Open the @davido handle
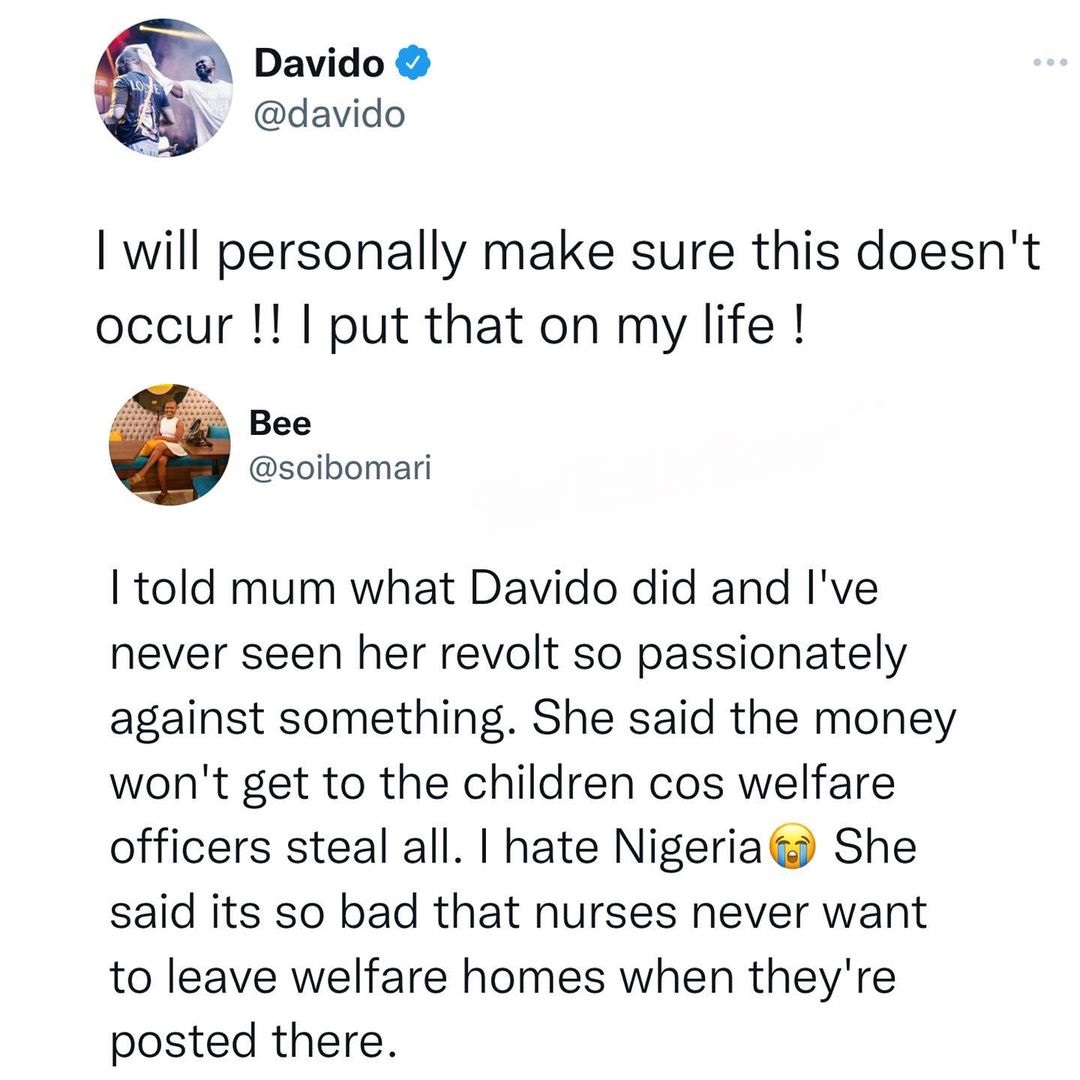The image size is (1080, 1080). (x=330, y=115)
